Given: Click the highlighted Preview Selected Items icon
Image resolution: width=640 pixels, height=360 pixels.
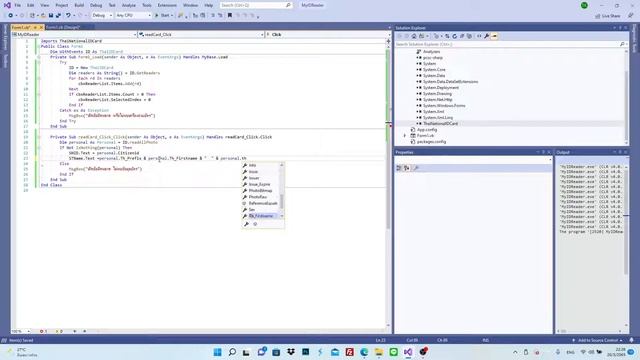Looking at the screenshot, I should coord(494,36).
